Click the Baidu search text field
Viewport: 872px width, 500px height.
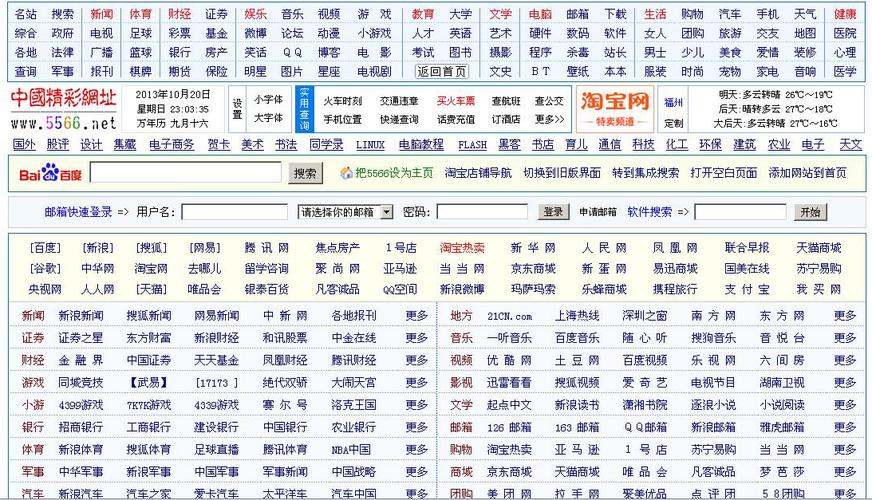click(186, 172)
